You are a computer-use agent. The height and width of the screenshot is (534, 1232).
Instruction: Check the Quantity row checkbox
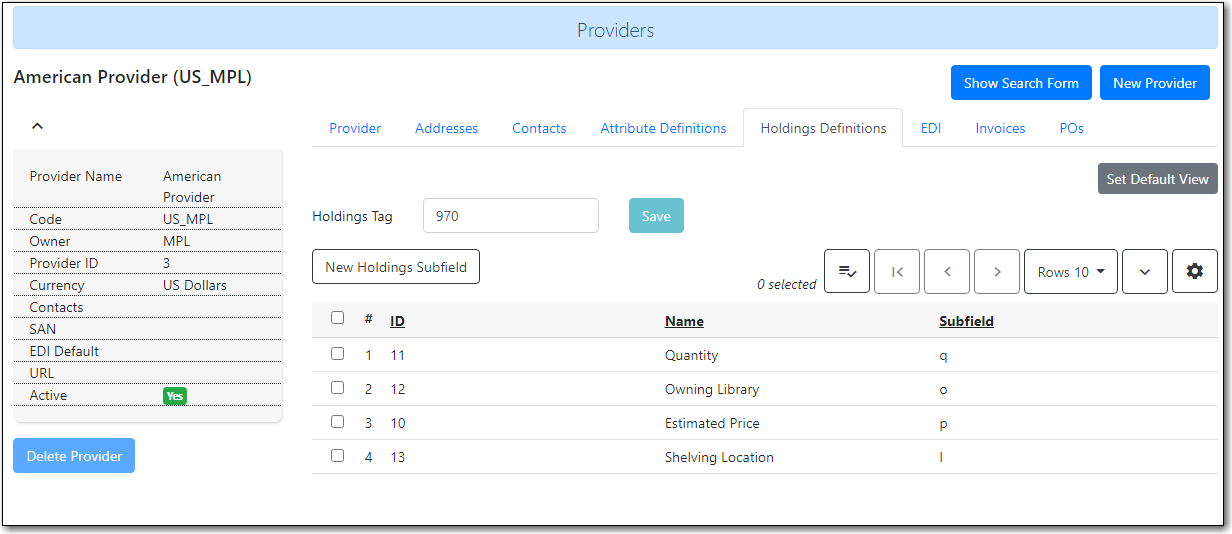coord(338,354)
